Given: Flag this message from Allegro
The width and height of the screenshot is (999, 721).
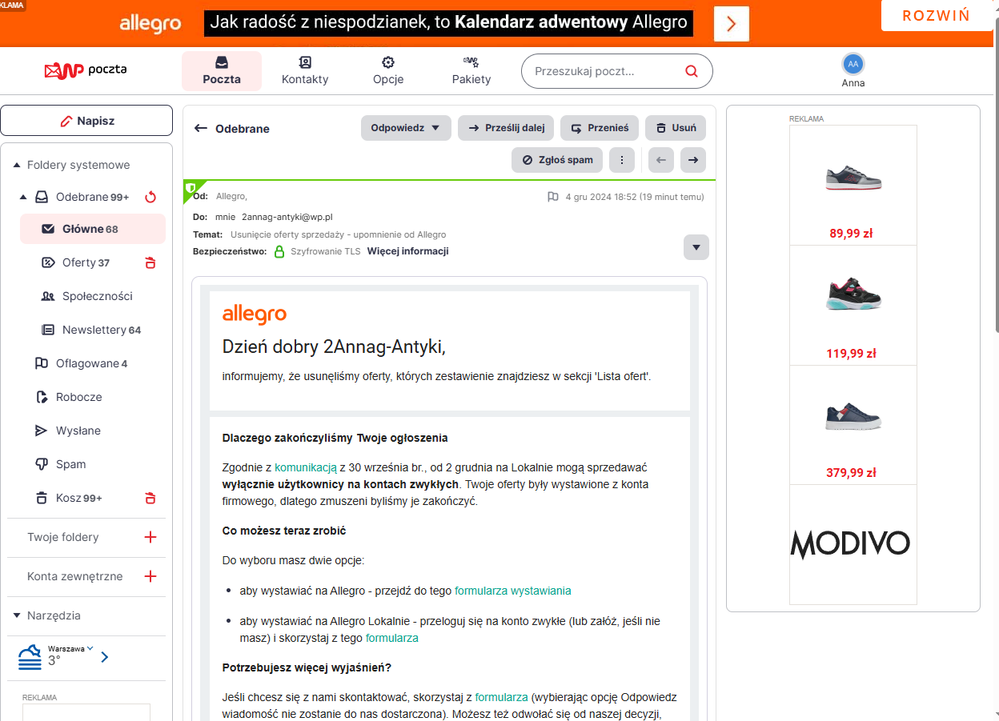Looking at the screenshot, I should pos(553,197).
